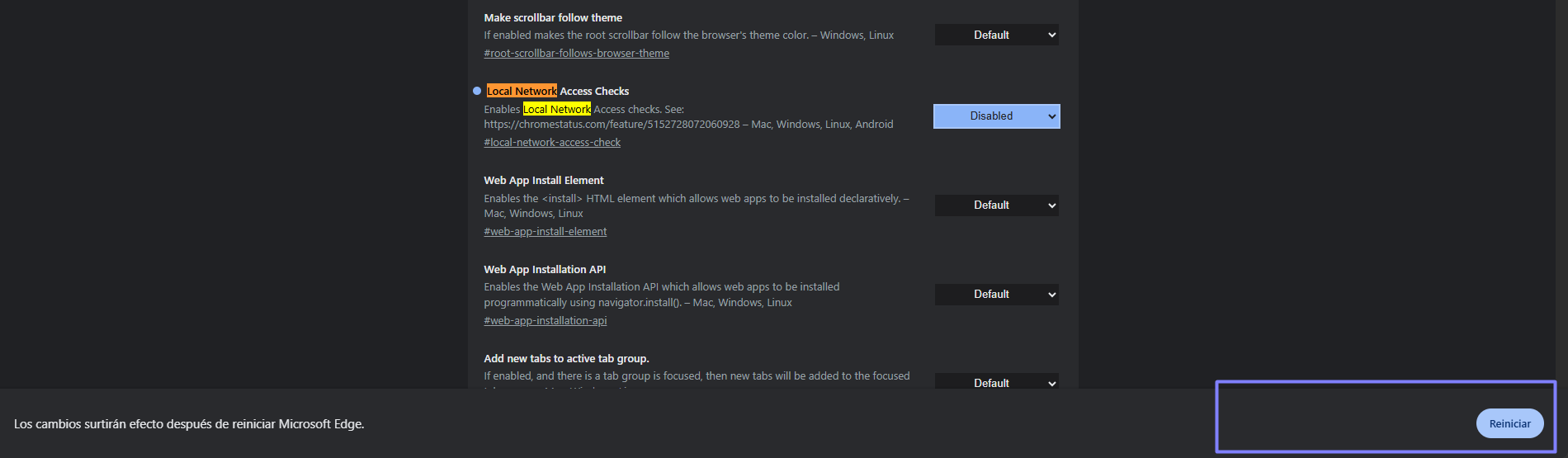This screenshot has height=458, width=1568.
Task: Click the Web App Installation API heading
Action: 545,270
